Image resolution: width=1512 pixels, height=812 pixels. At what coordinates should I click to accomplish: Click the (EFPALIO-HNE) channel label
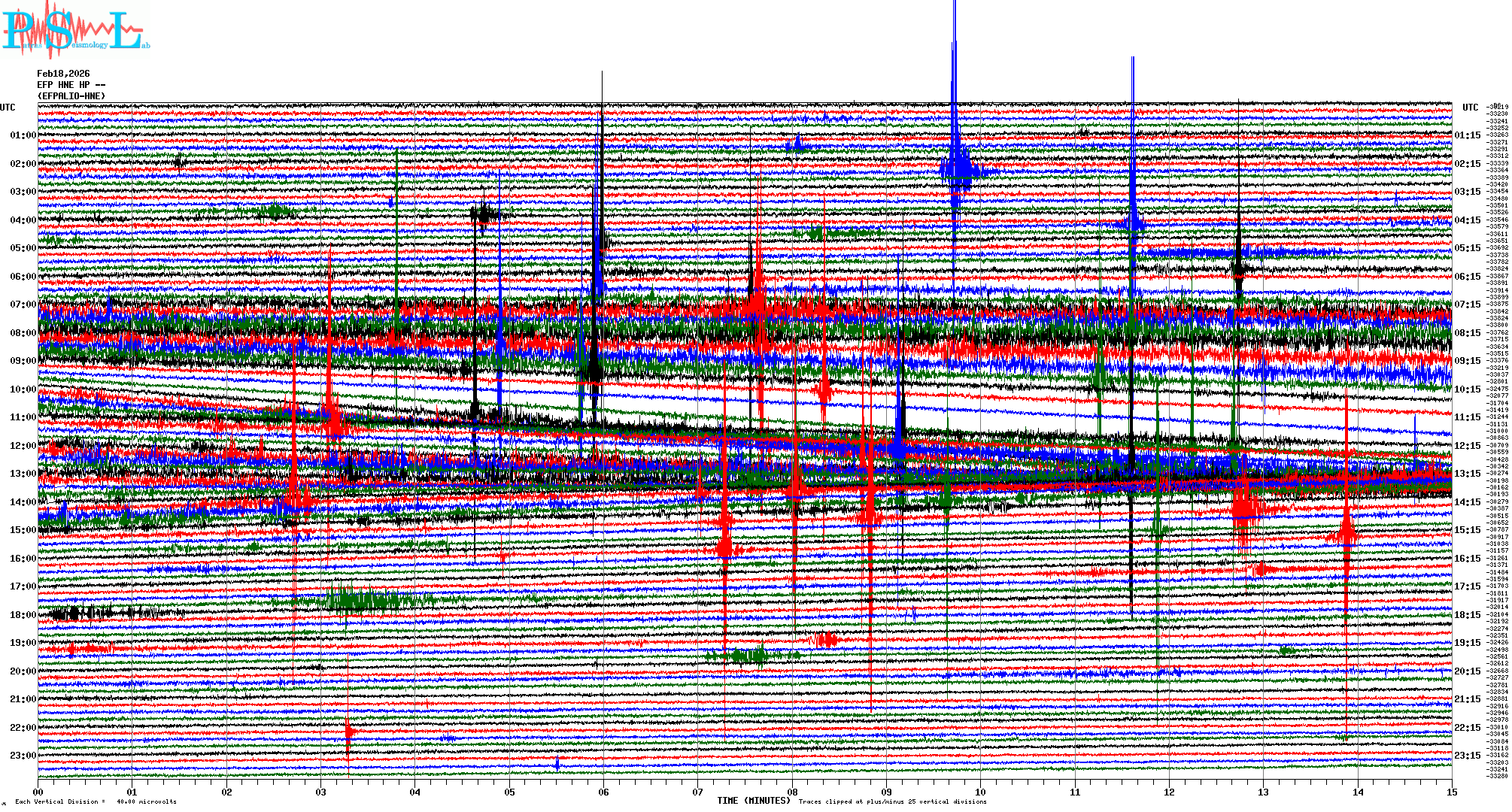pyautogui.click(x=71, y=96)
